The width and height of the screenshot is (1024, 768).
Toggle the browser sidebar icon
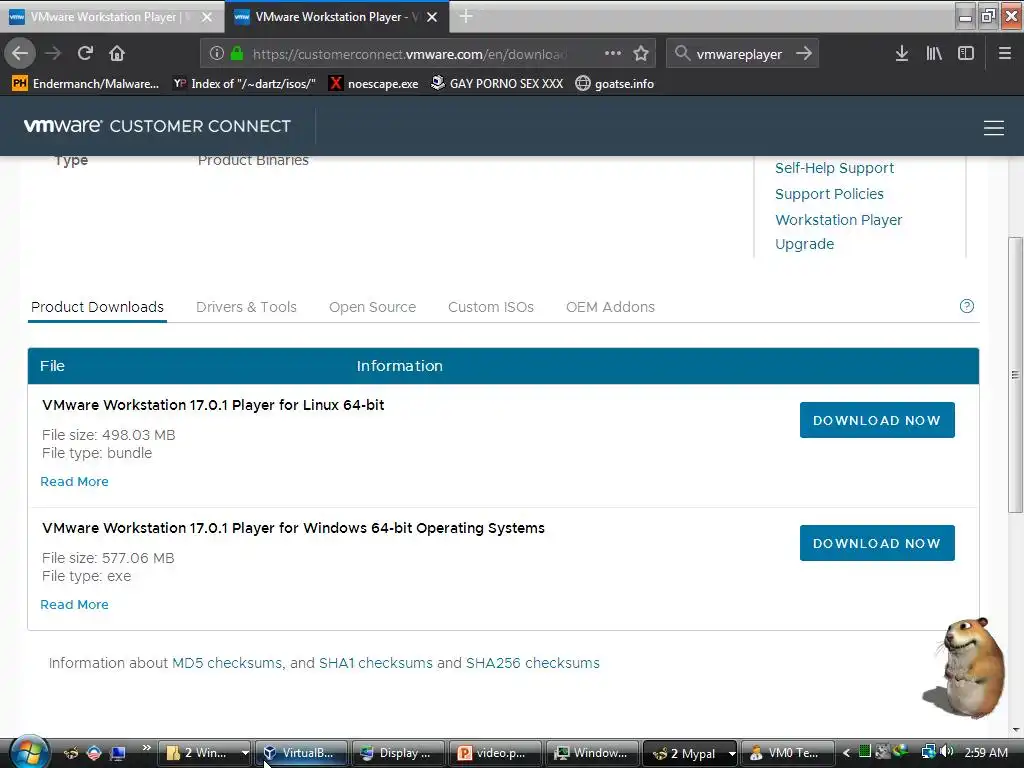pos(966,53)
